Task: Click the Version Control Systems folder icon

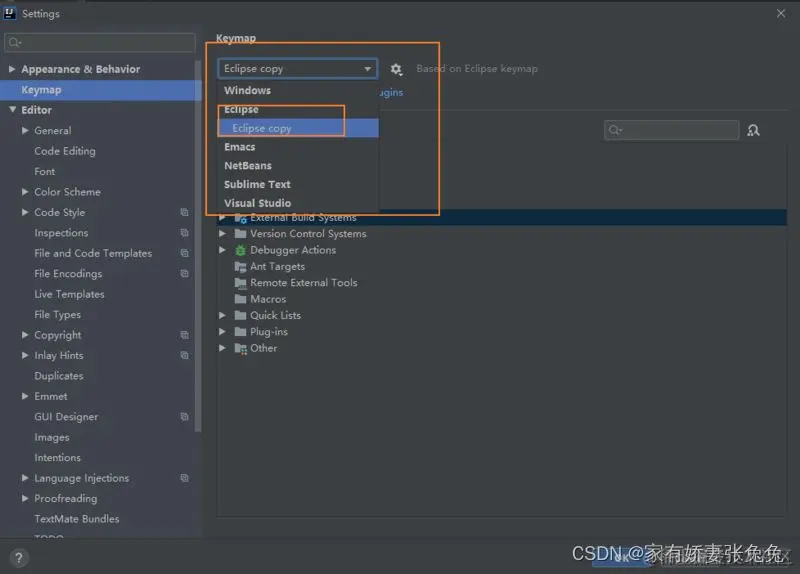Action: pos(240,234)
